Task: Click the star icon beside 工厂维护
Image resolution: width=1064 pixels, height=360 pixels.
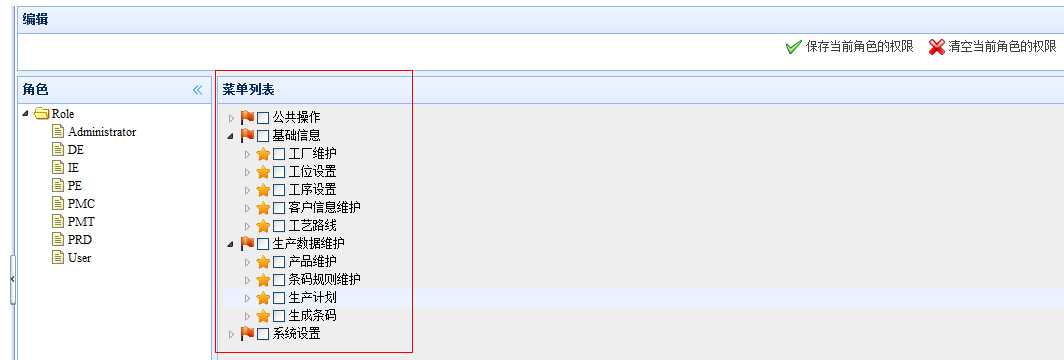Action: point(263,154)
